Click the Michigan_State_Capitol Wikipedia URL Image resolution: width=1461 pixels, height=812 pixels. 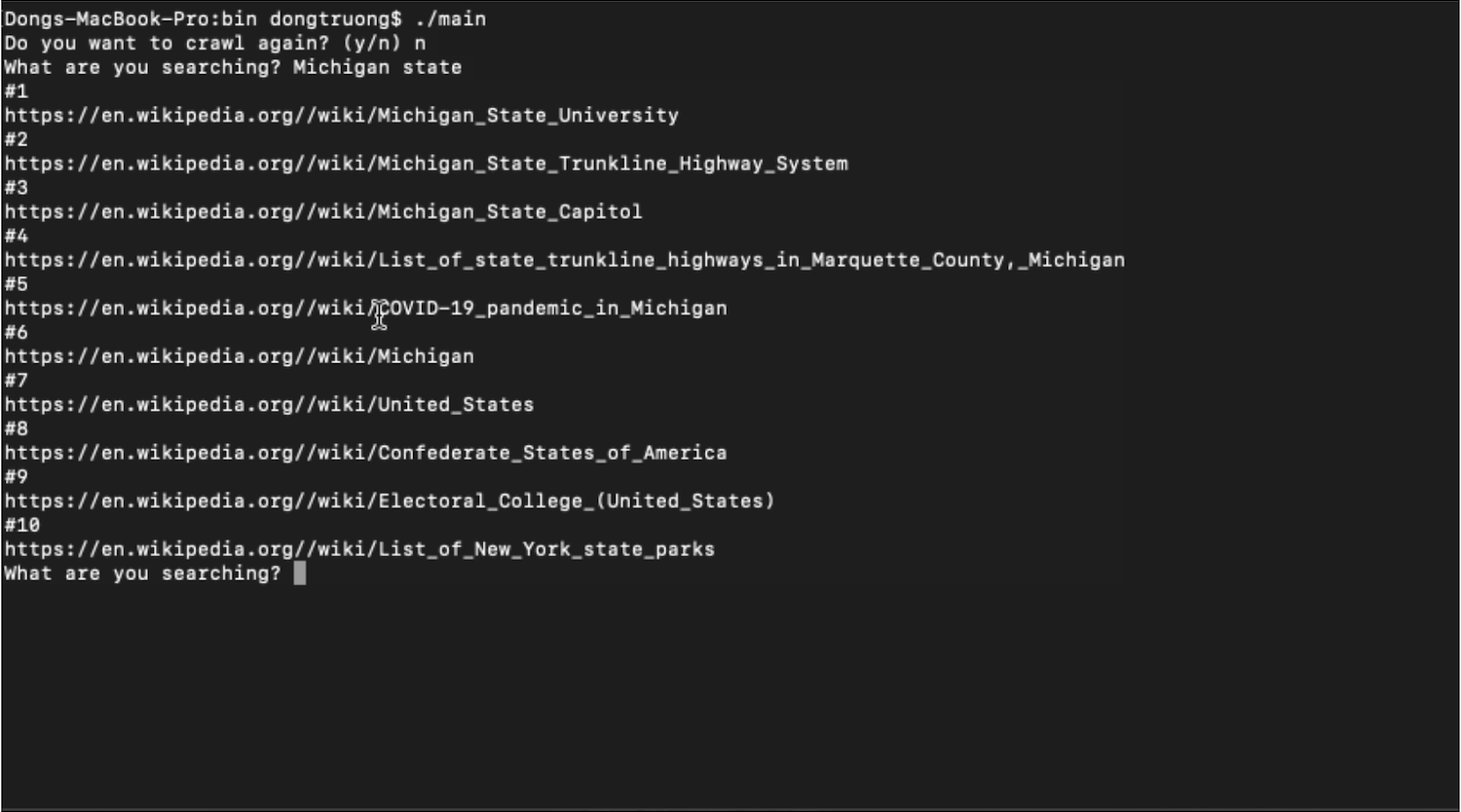point(322,212)
